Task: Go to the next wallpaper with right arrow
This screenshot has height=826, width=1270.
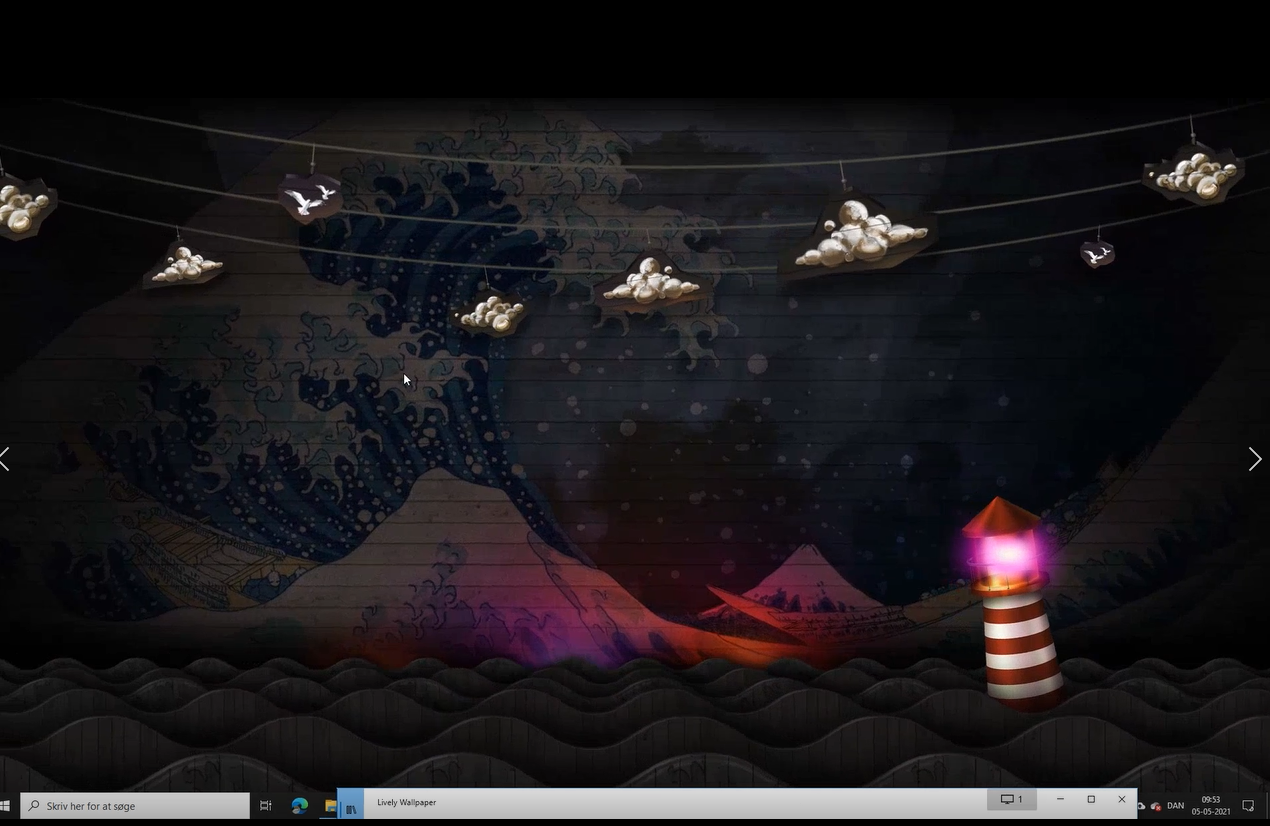Action: click(x=1255, y=459)
